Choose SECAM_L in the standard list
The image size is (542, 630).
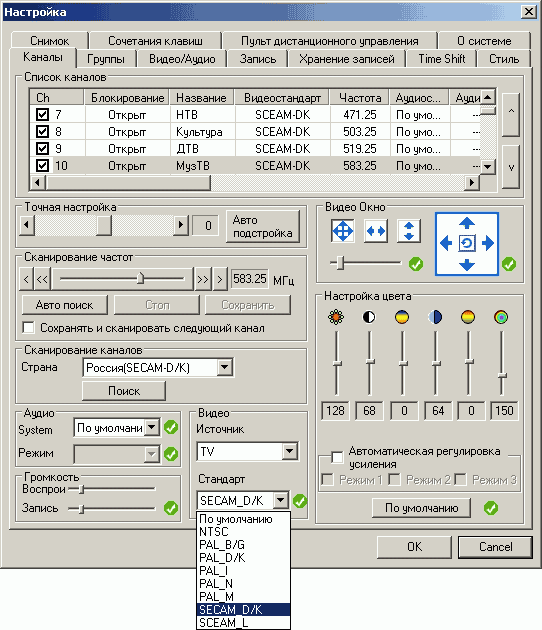pos(243,623)
